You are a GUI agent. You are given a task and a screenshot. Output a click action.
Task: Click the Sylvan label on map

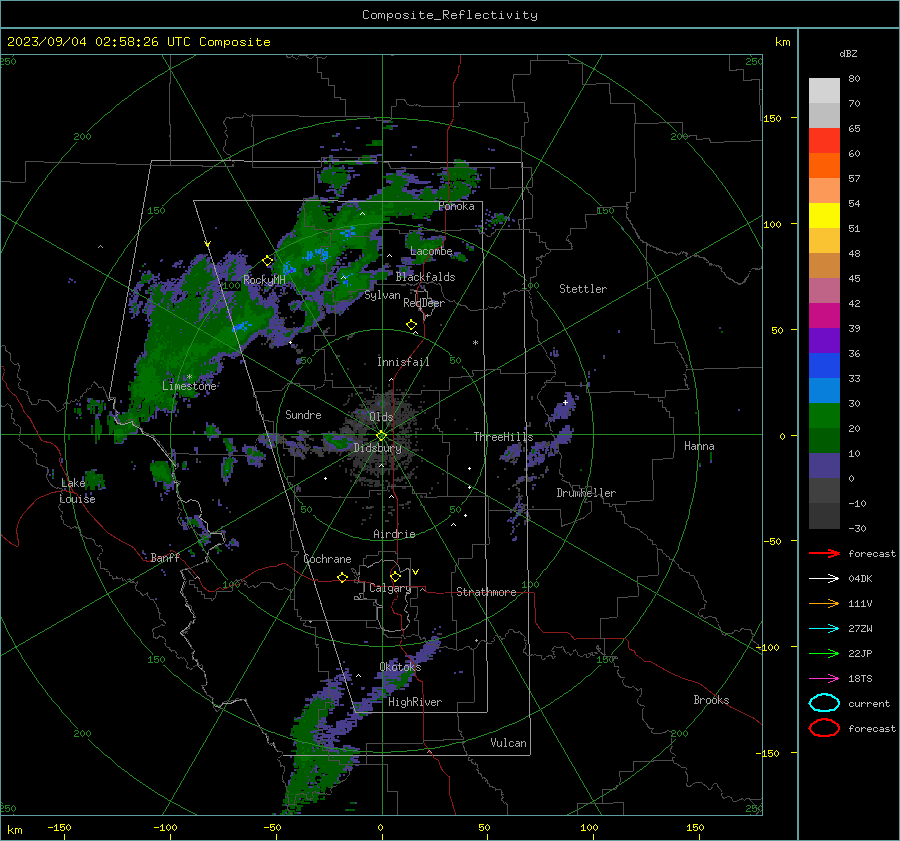pyautogui.click(x=382, y=295)
